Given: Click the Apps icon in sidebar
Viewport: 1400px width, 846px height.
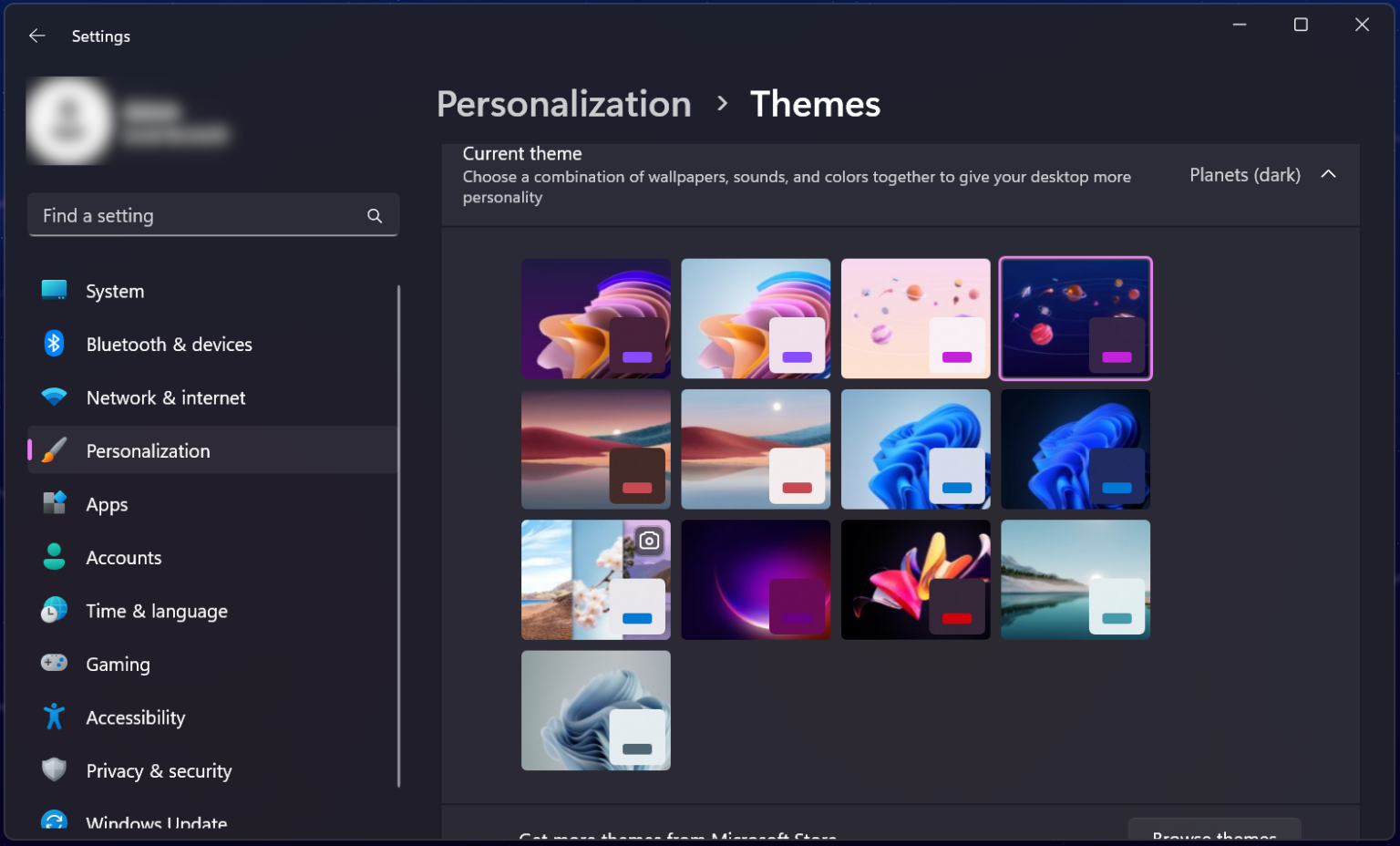Looking at the screenshot, I should (55, 503).
